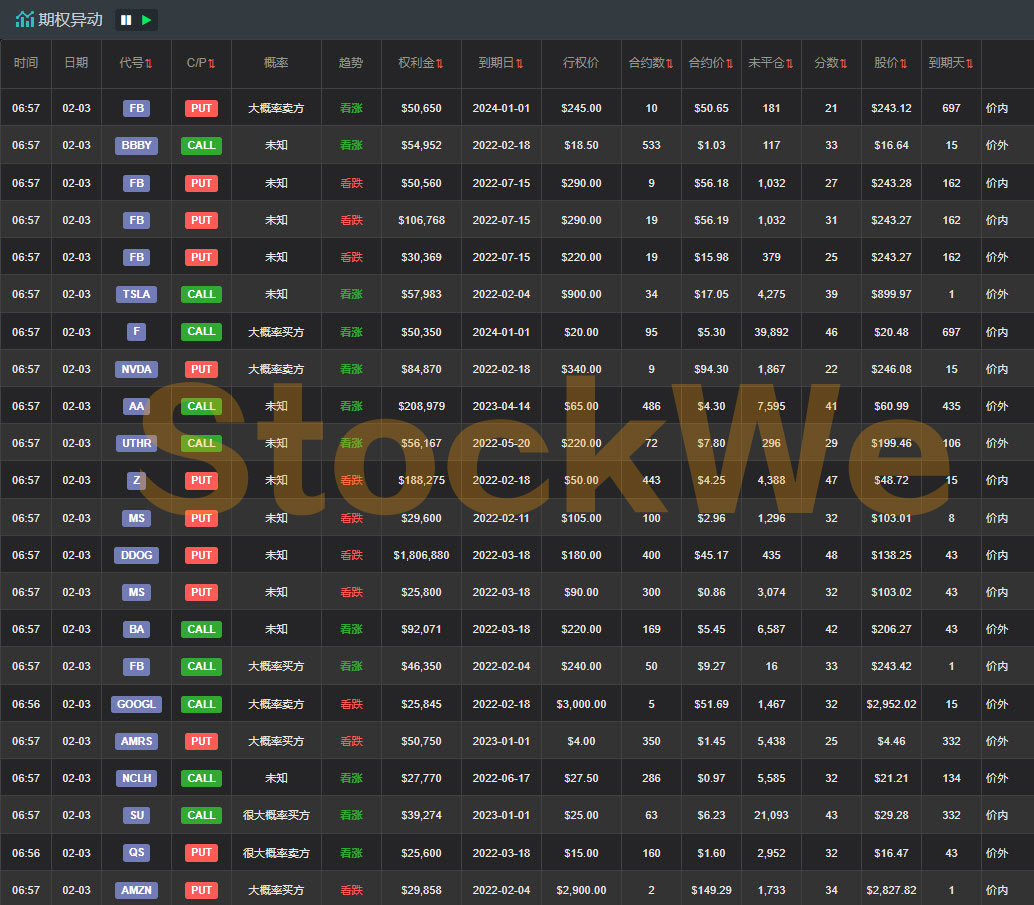Click the 期权异动 chart logo icon
Viewport: 1034px width, 905px height.
pos(24,19)
